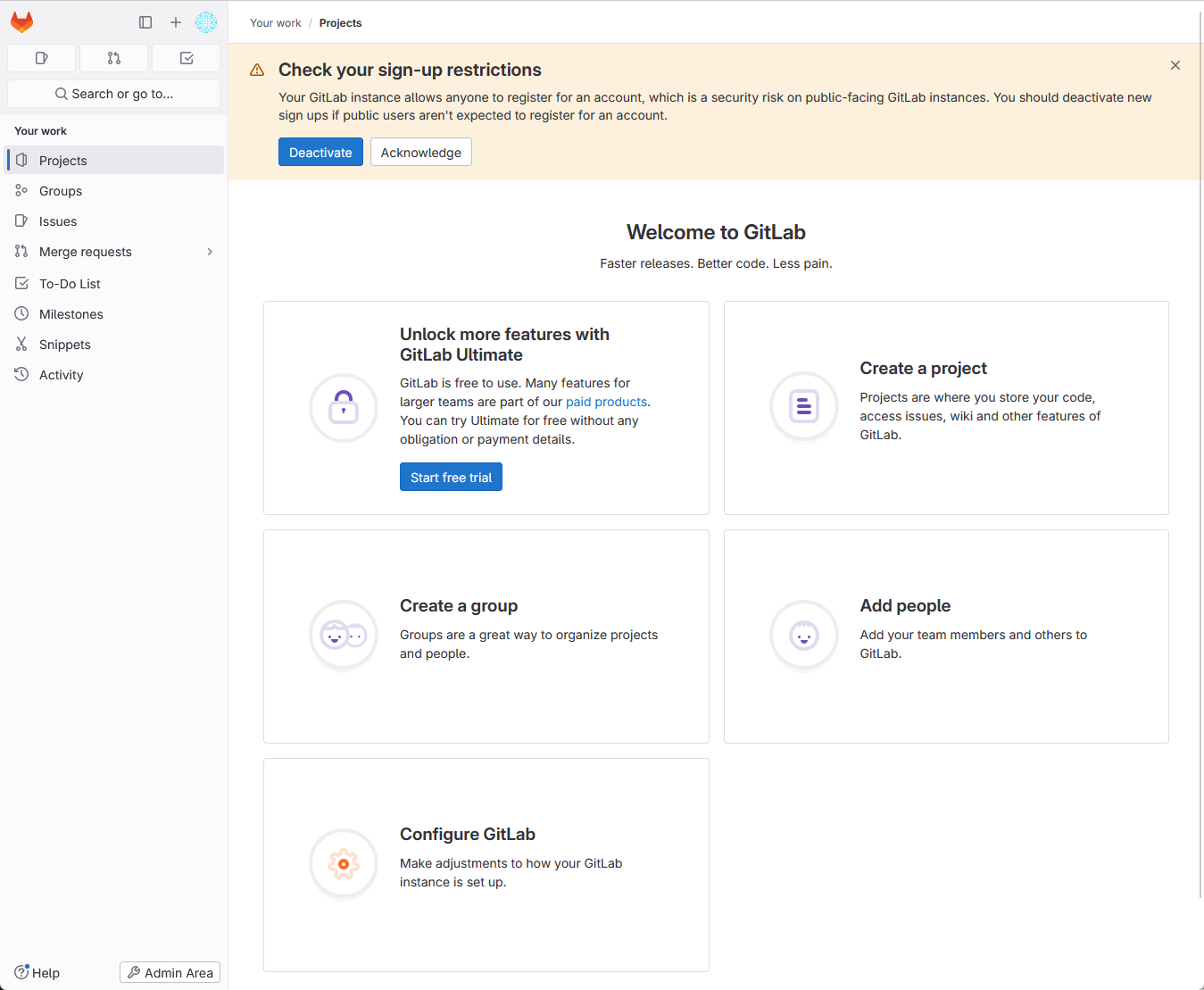
Task: Toggle the sidebar collapse icon
Action: point(145,22)
